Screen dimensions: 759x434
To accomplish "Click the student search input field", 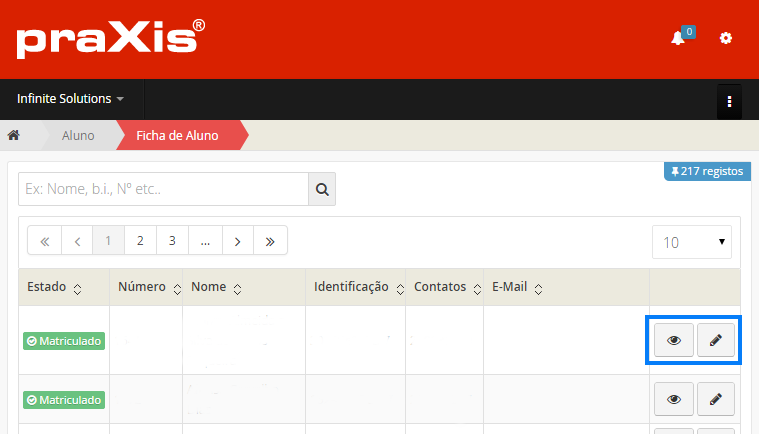I will coord(162,188).
